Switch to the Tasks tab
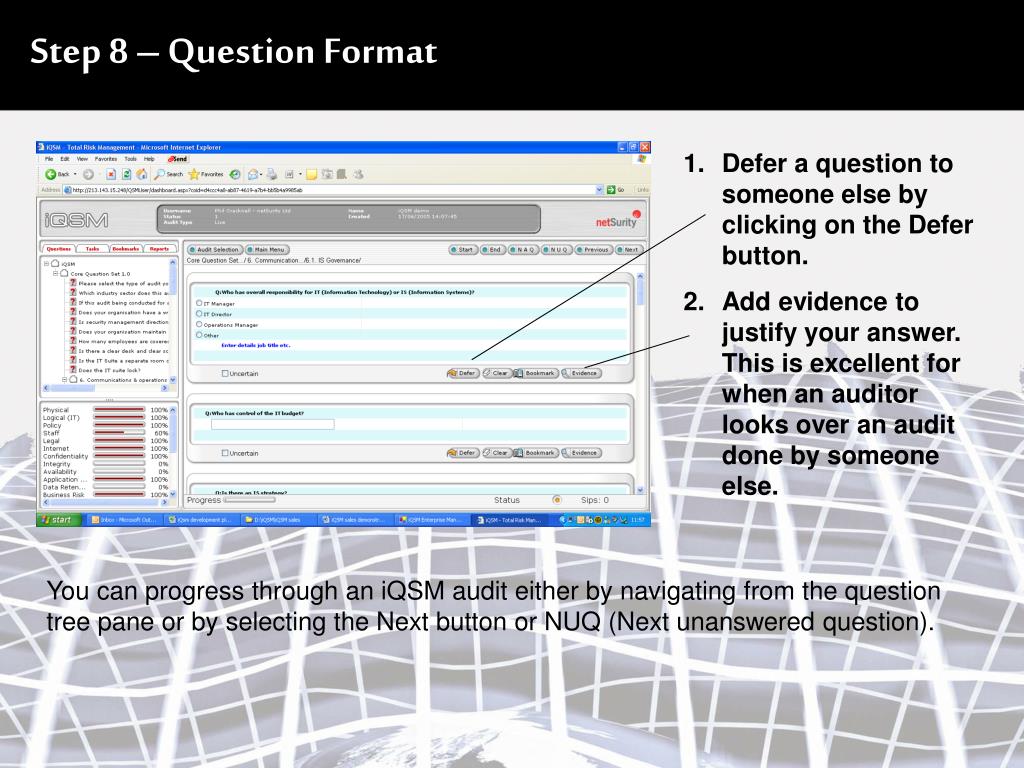 [92, 249]
